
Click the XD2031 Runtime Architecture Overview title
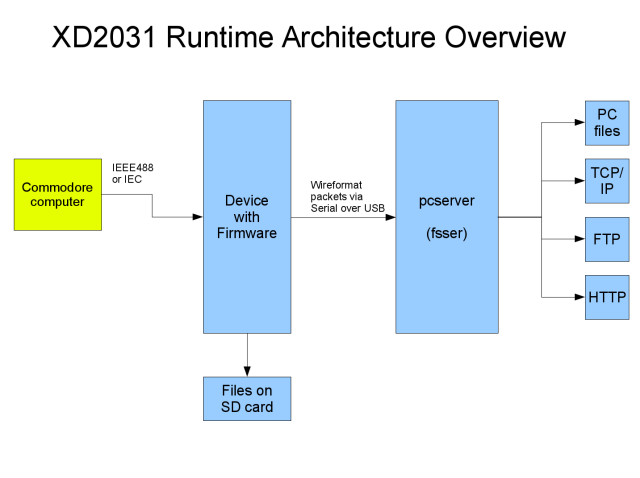(x=309, y=37)
